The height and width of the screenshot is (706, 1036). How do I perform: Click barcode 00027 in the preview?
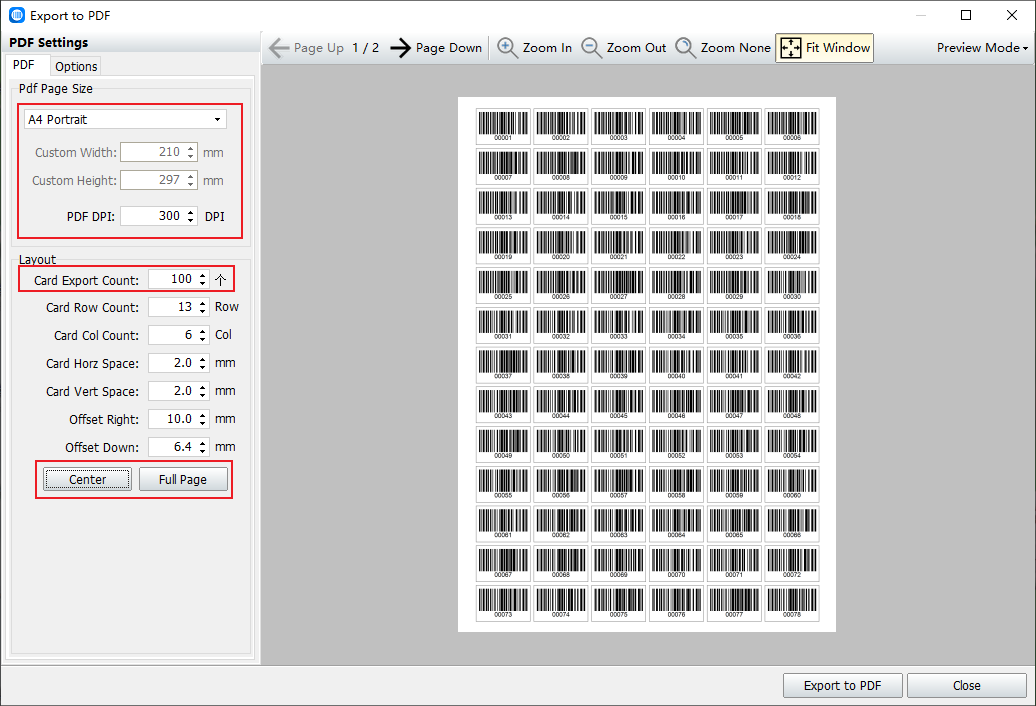pyautogui.click(x=618, y=285)
